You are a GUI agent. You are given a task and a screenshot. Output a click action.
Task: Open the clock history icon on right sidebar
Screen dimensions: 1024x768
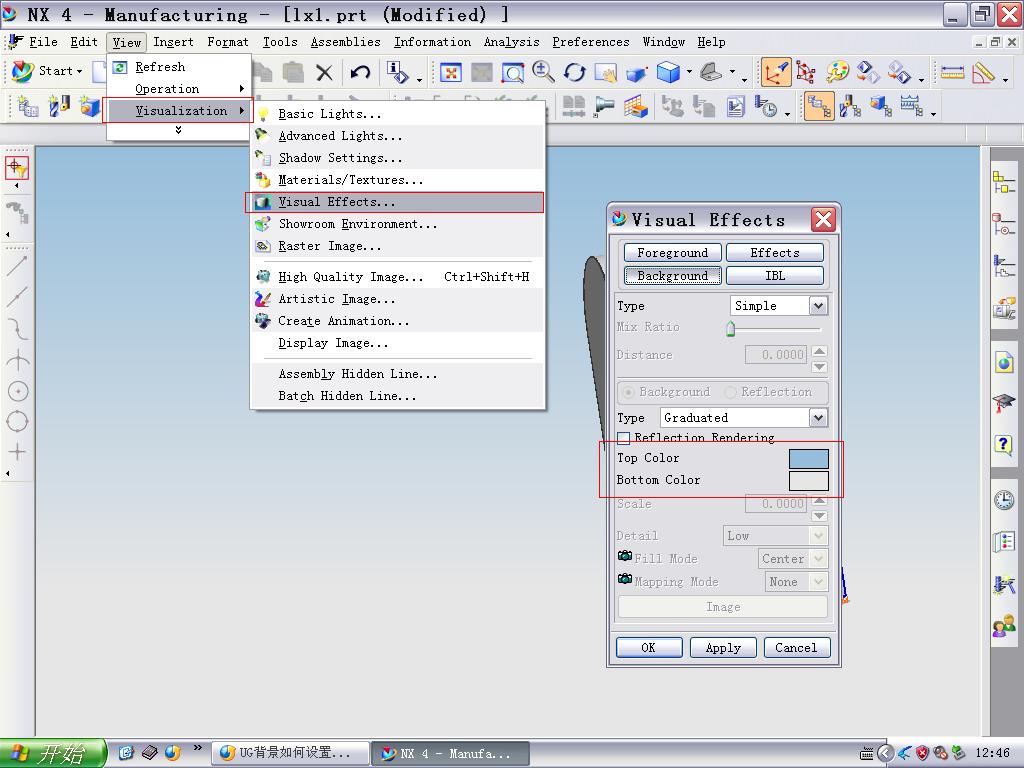pyautogui.click(x=1004, y=500)
